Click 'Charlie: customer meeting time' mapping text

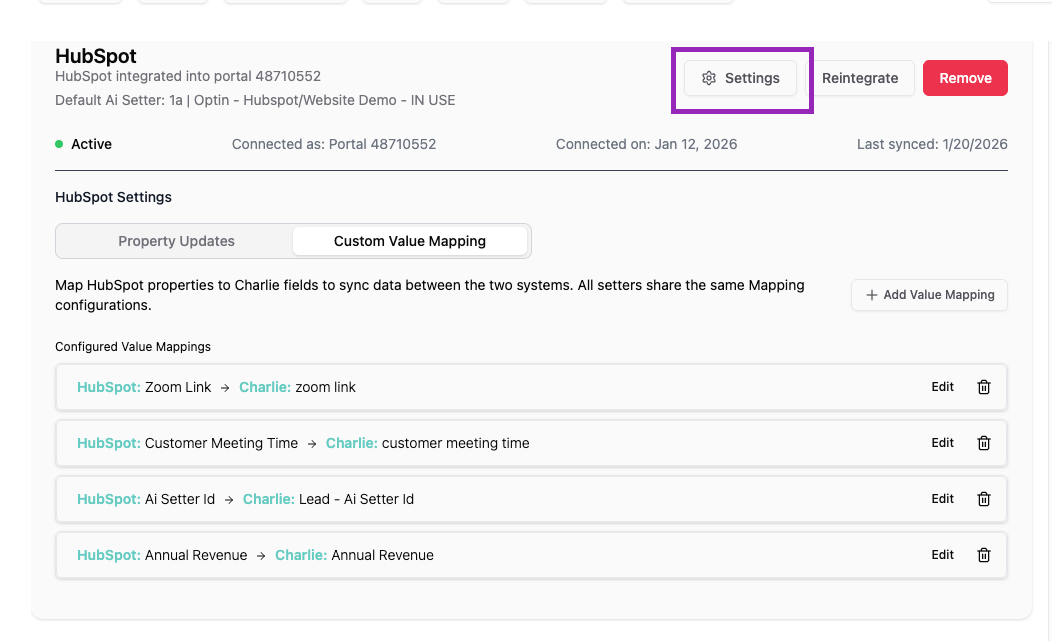pos(427,443)
